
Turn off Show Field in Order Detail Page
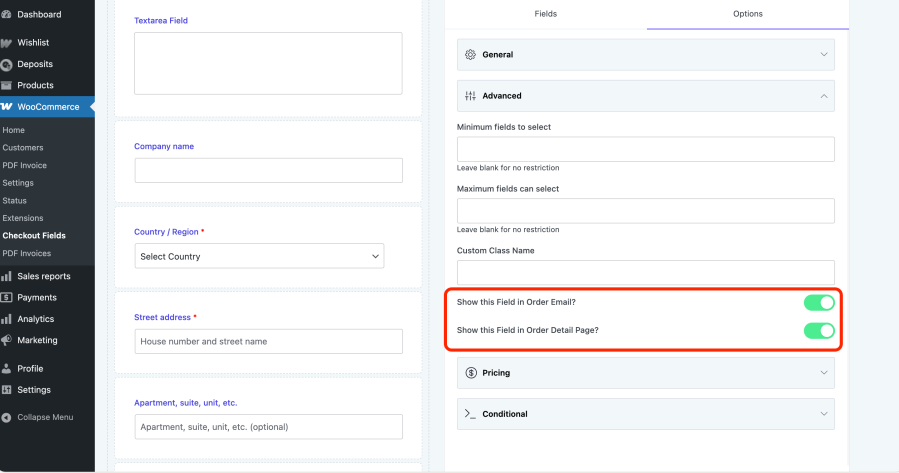(818, 330)
